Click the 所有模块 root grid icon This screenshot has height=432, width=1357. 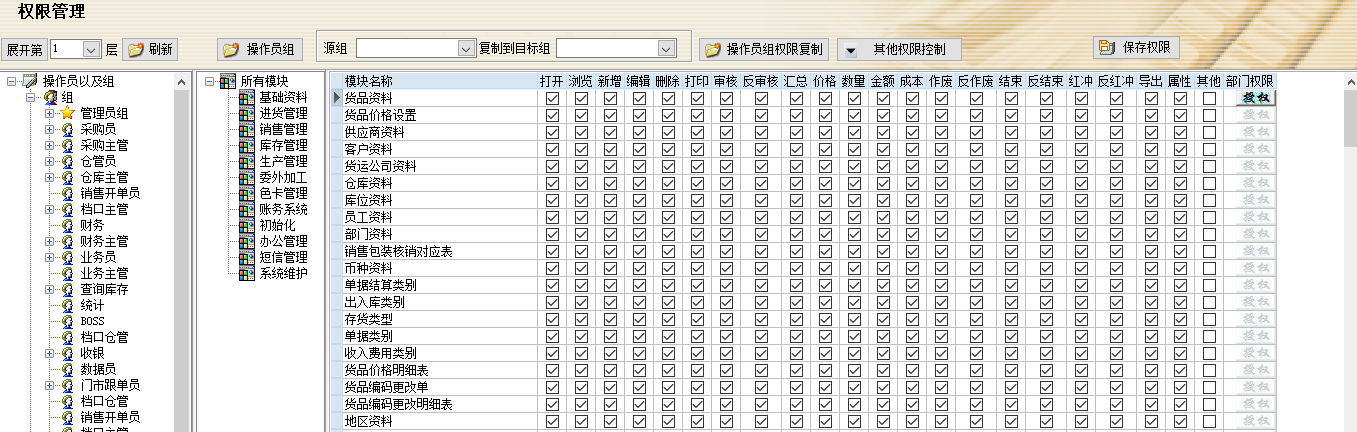tap(228, 81)
